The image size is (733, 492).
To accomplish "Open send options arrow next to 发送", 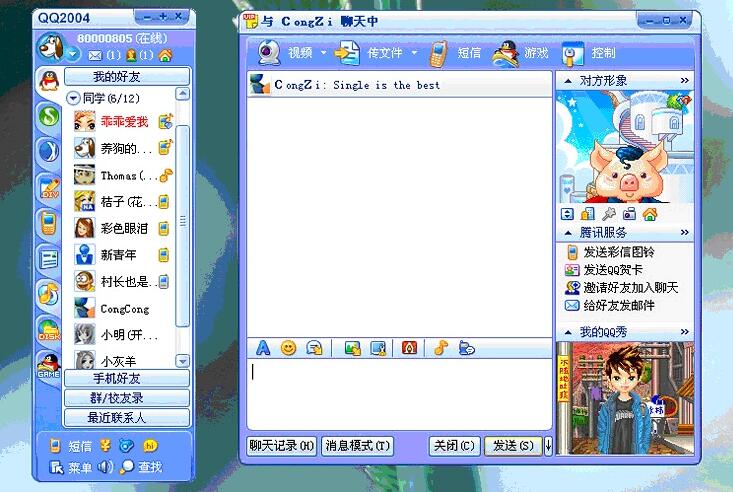I will 548,446.
